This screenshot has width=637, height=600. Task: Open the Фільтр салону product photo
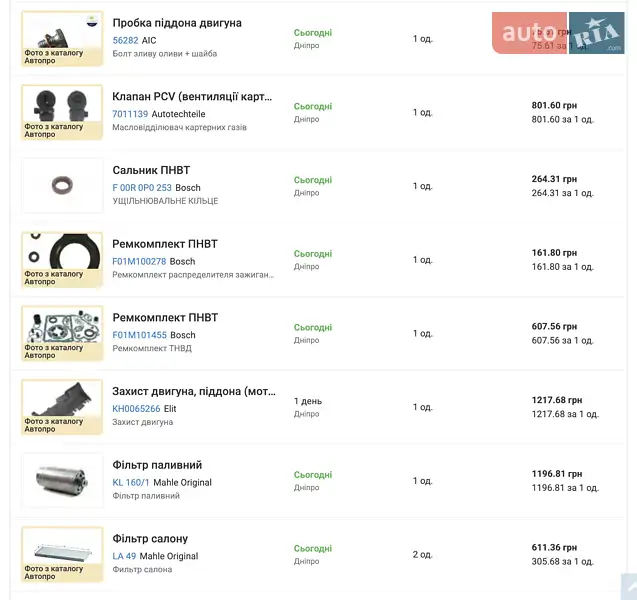click(62, 554)
